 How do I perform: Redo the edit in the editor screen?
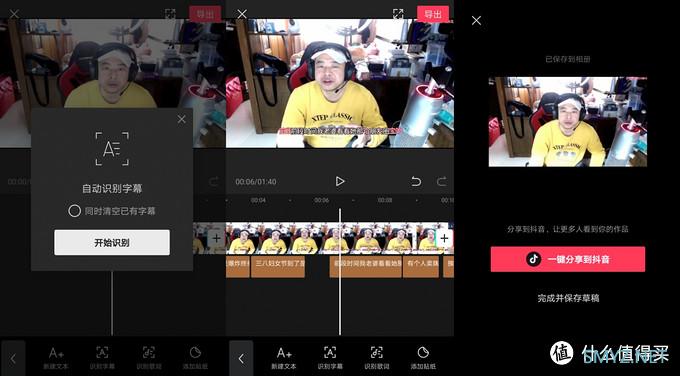[x=441, y=181]
